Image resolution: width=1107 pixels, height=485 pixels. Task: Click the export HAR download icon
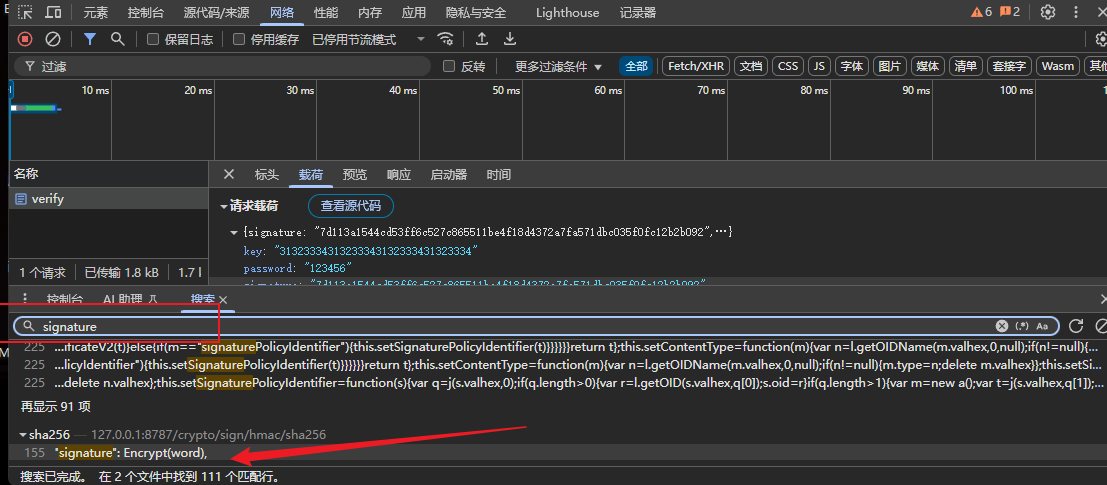pyautogui.click(x=510, y=40)
